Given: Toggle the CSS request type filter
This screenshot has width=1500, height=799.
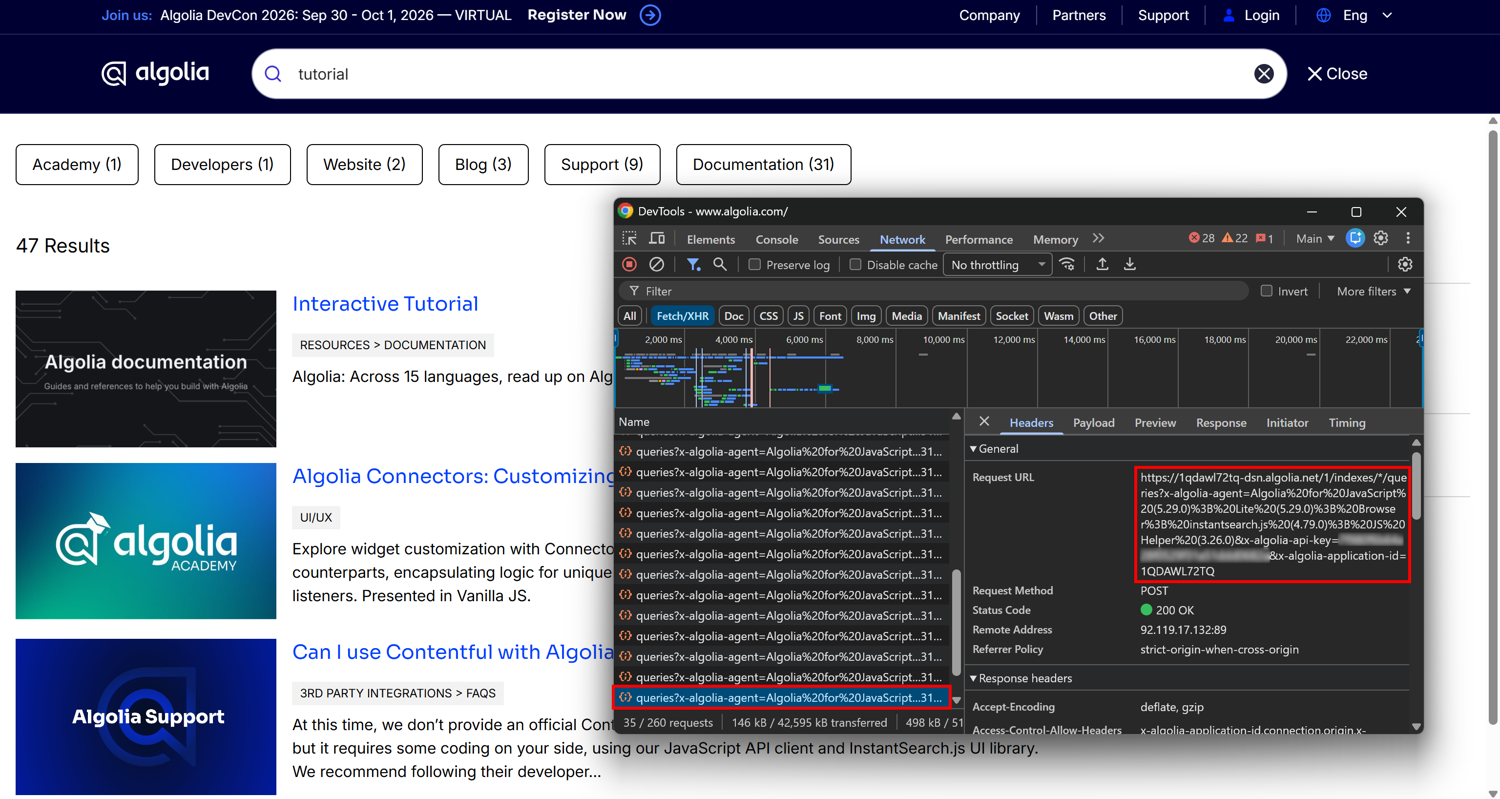Looking at the screenshot, I should point(768,316).
